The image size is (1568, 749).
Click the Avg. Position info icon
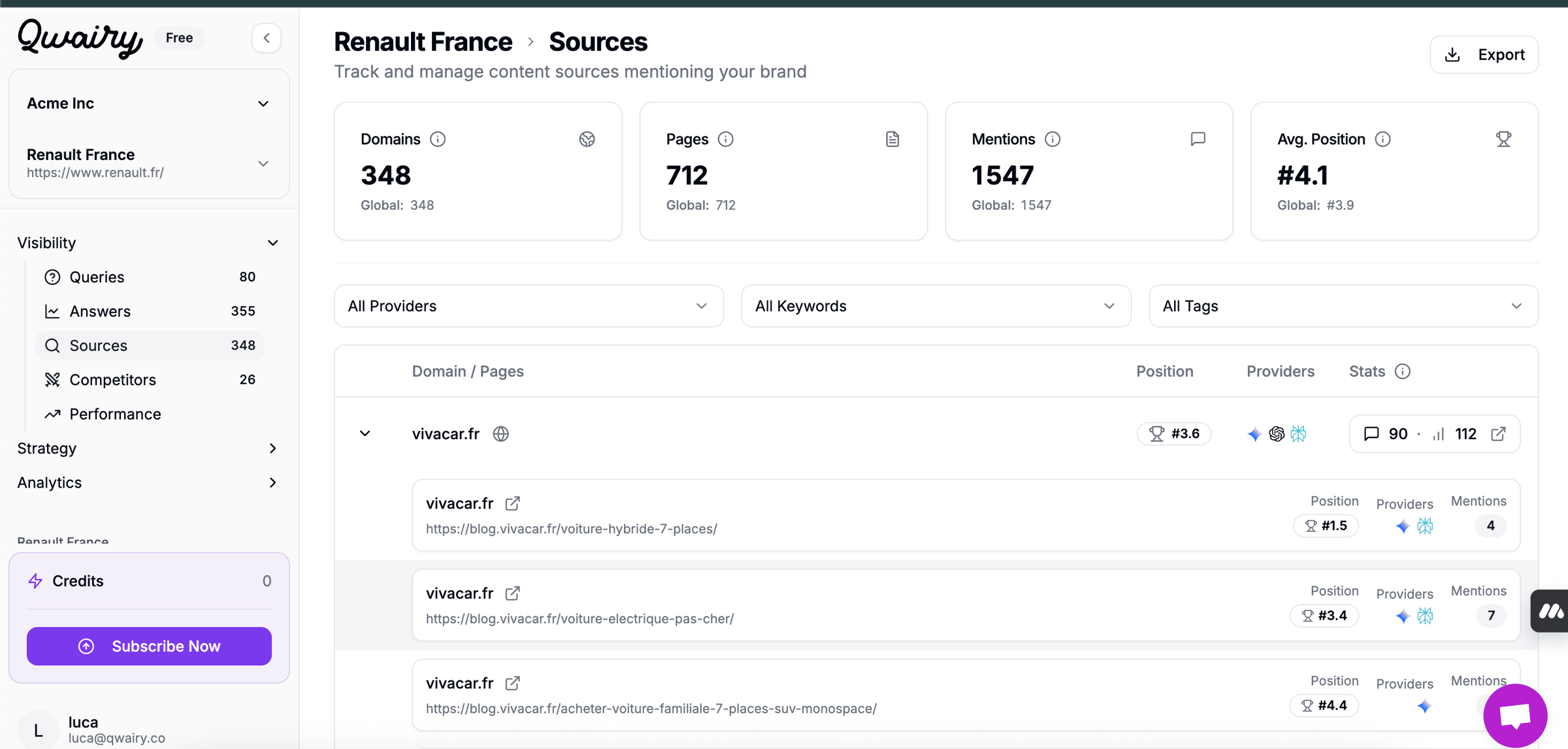click(1383, 139)
